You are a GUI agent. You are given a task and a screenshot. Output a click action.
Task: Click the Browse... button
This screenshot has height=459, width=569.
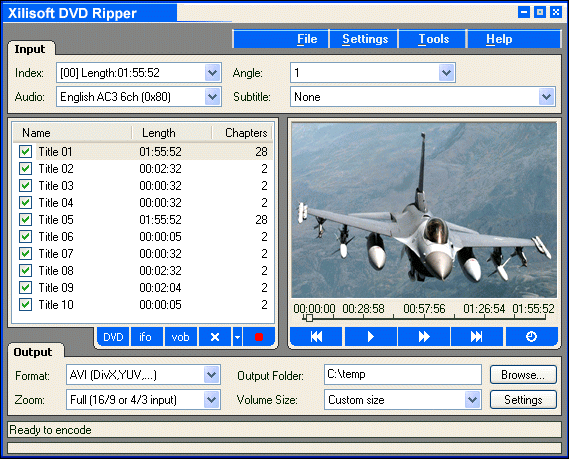coord(523,375)
